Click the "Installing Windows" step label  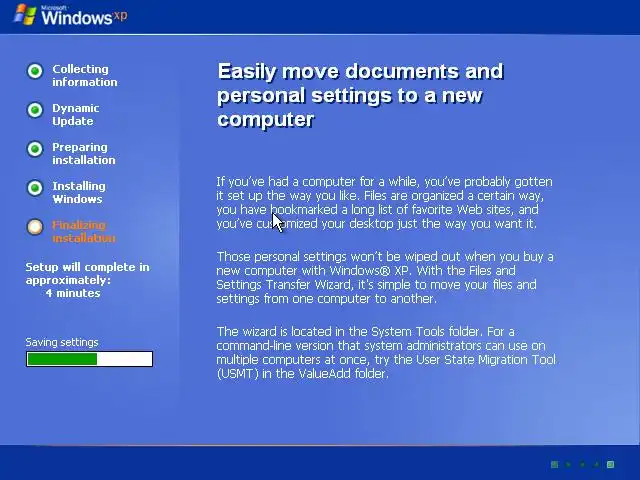click(79, 193)
